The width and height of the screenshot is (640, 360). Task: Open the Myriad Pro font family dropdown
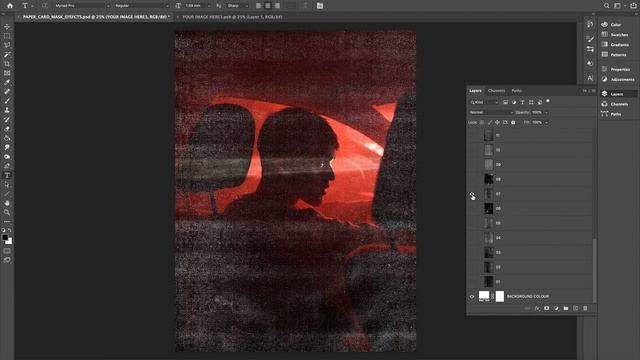point(82,6)
